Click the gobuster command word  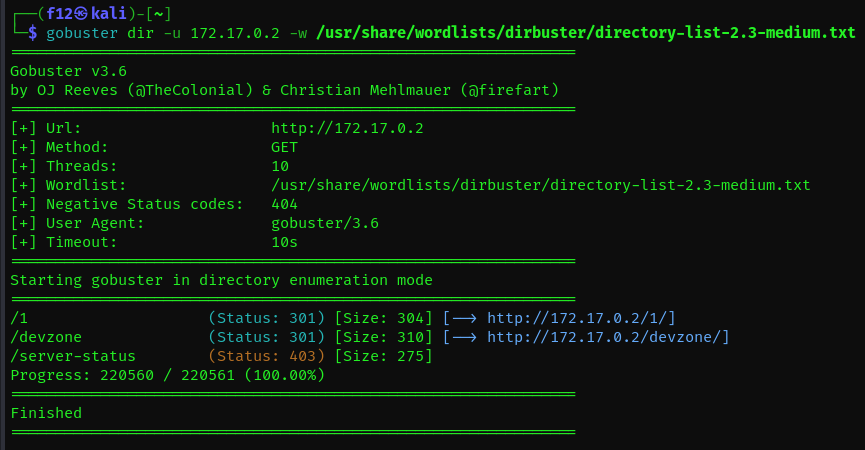[x=82, y=33]
